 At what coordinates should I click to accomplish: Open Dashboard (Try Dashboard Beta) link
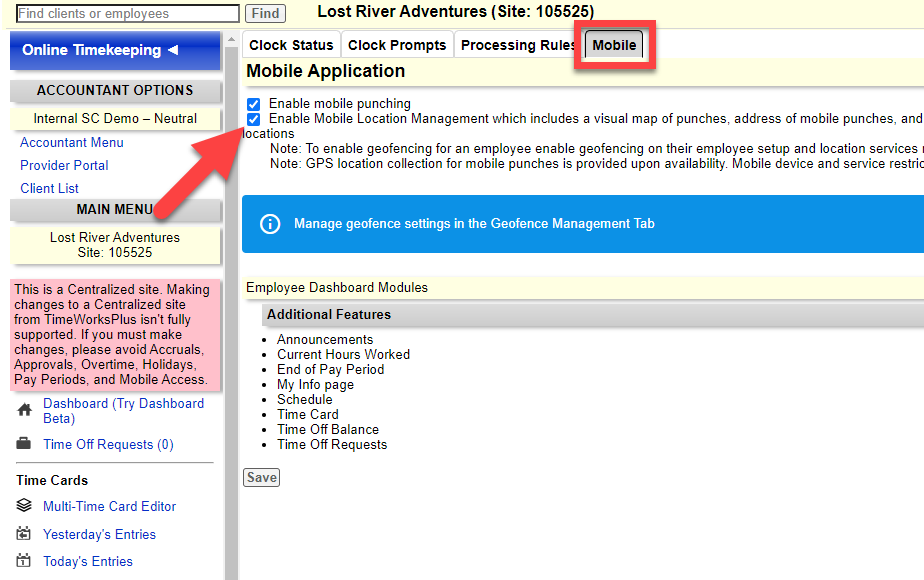coord(123,411)
